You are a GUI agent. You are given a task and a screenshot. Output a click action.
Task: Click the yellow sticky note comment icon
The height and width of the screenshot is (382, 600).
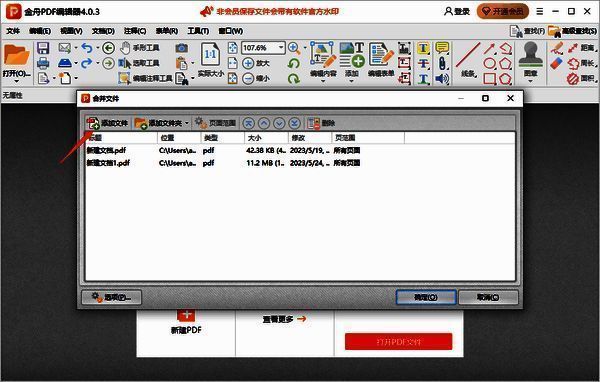(x=442, y=48)
